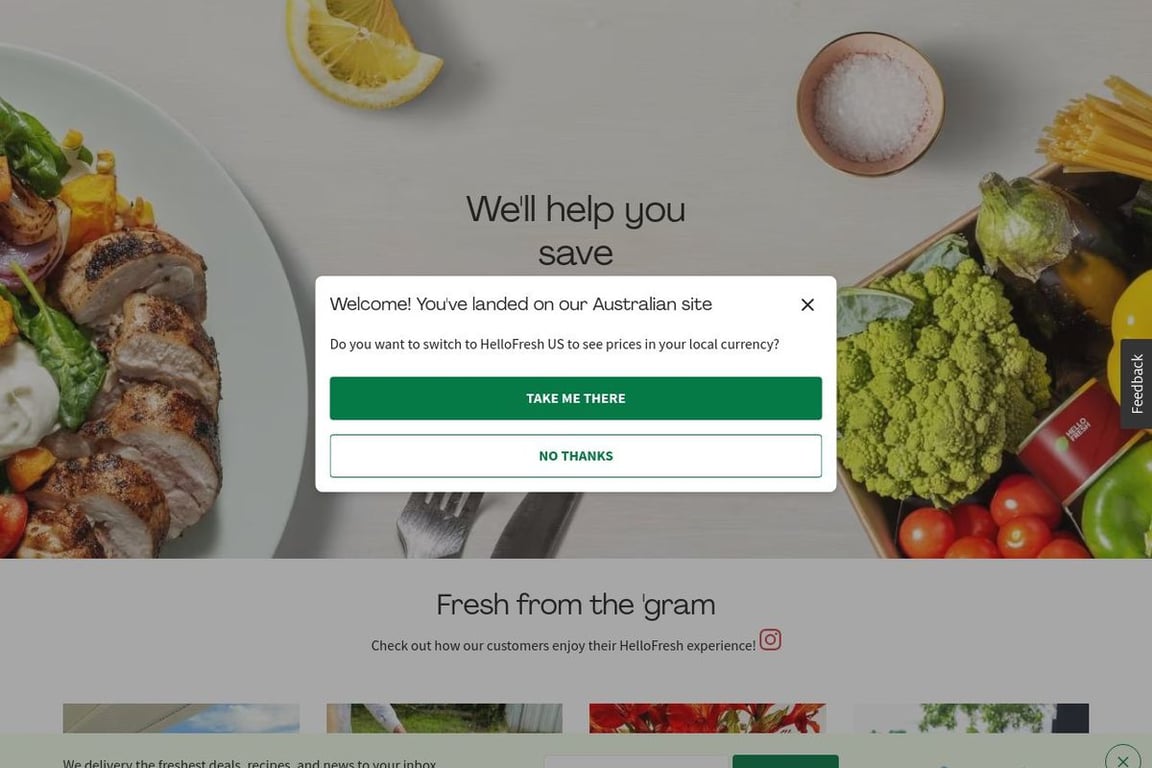Dismiss the newsletter banner with circled X
The image size is (1152, 768).
tap(1122, 759)
